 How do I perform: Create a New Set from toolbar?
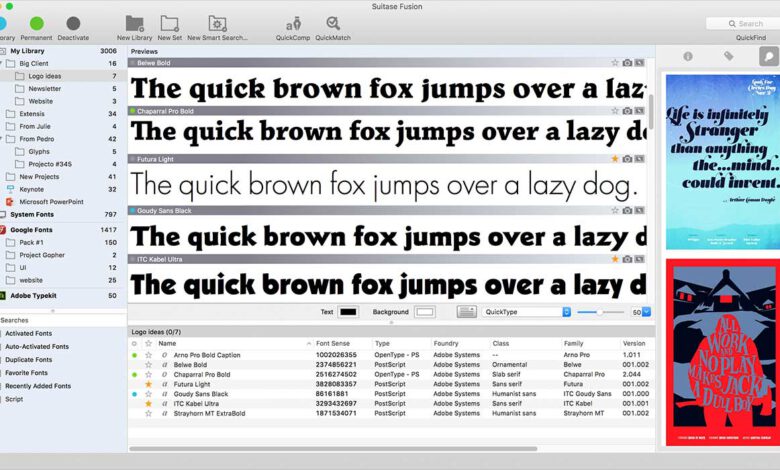169,23
